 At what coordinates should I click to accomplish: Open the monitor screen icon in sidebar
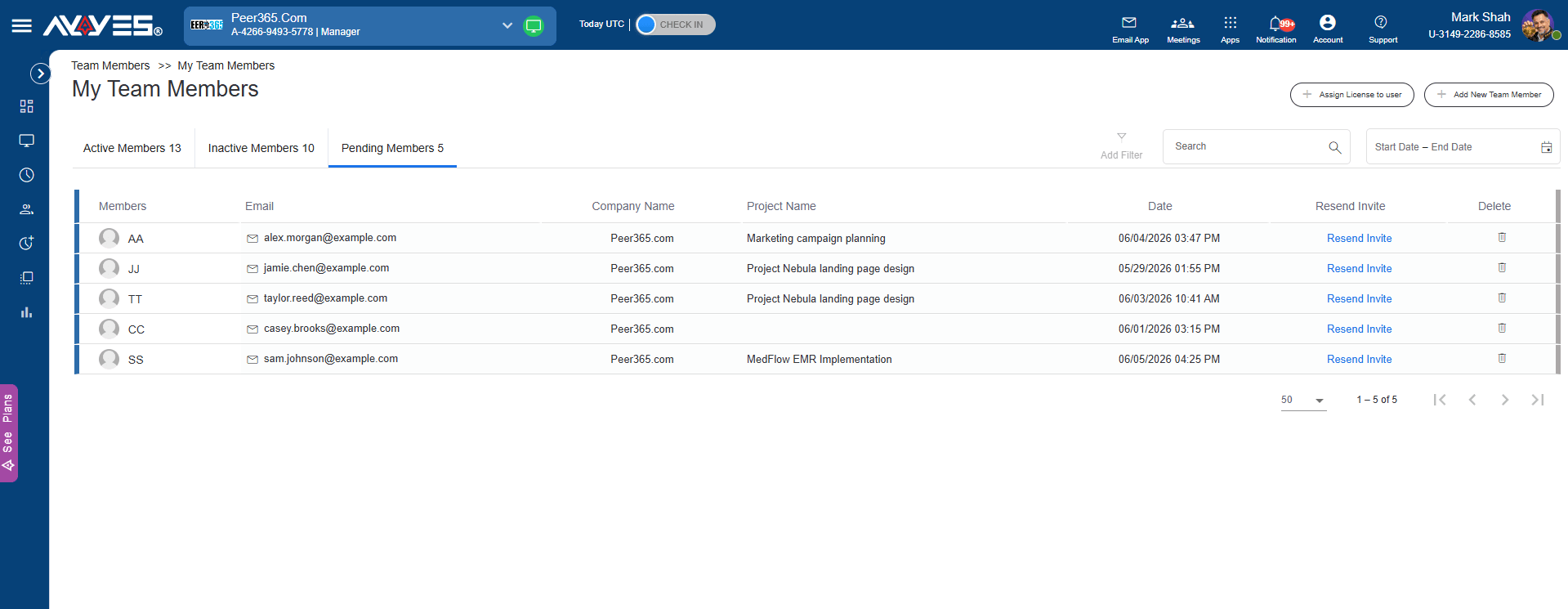pos(27,141)
